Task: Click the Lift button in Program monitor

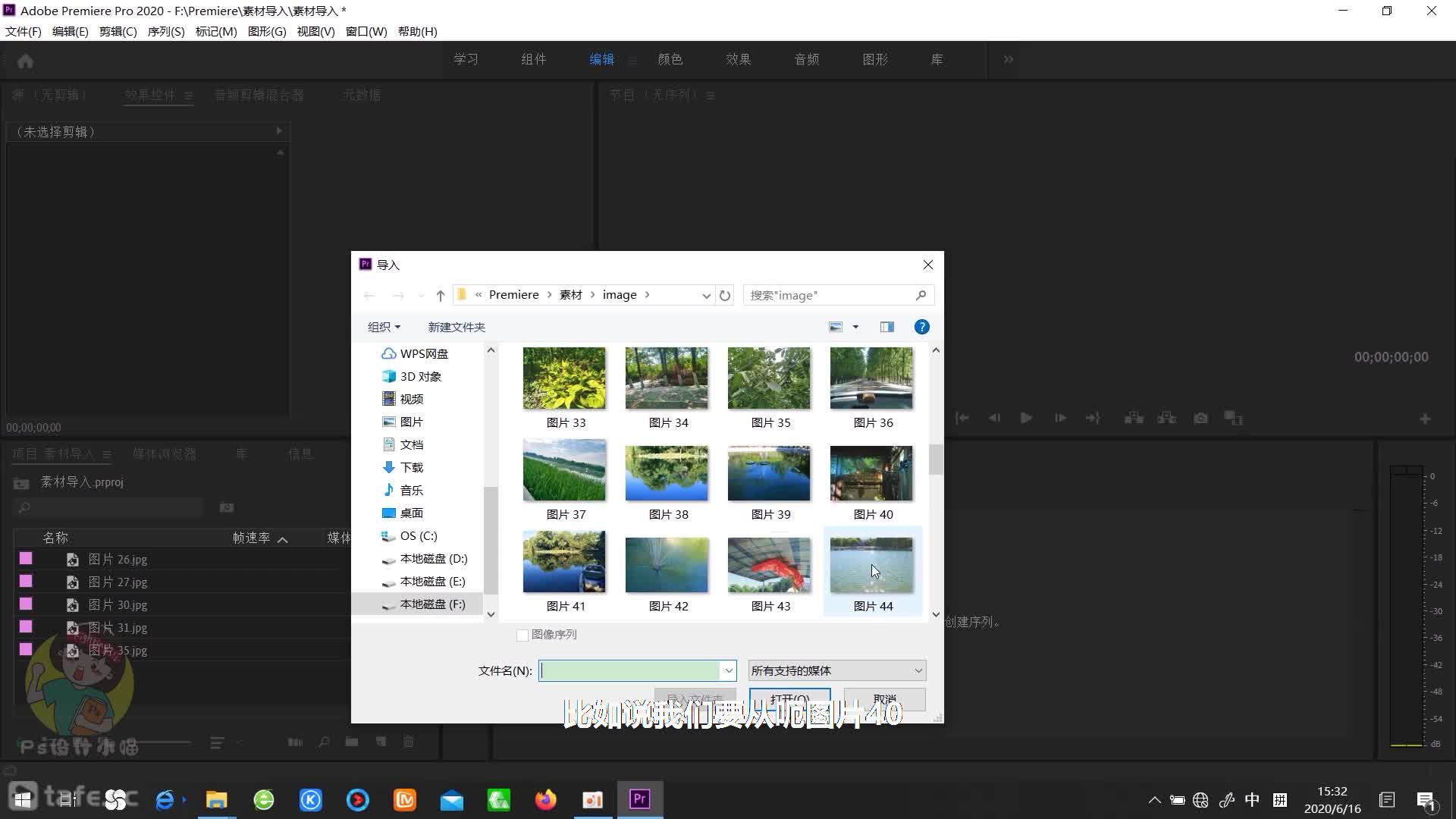Action: pyautogui.click(x=1134, y=418)
